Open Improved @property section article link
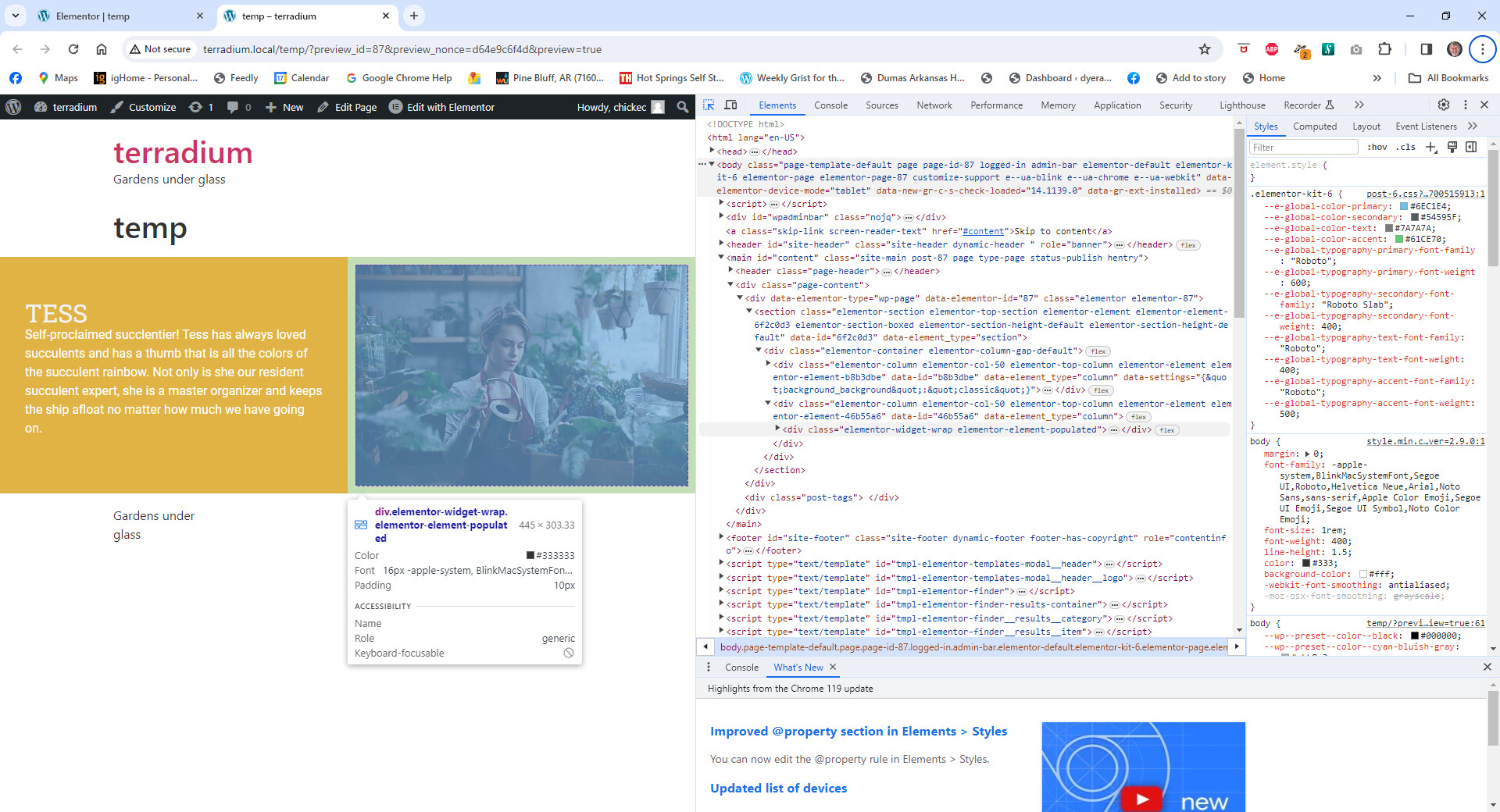Screen dimensions: 1500x812 [859, 732]
